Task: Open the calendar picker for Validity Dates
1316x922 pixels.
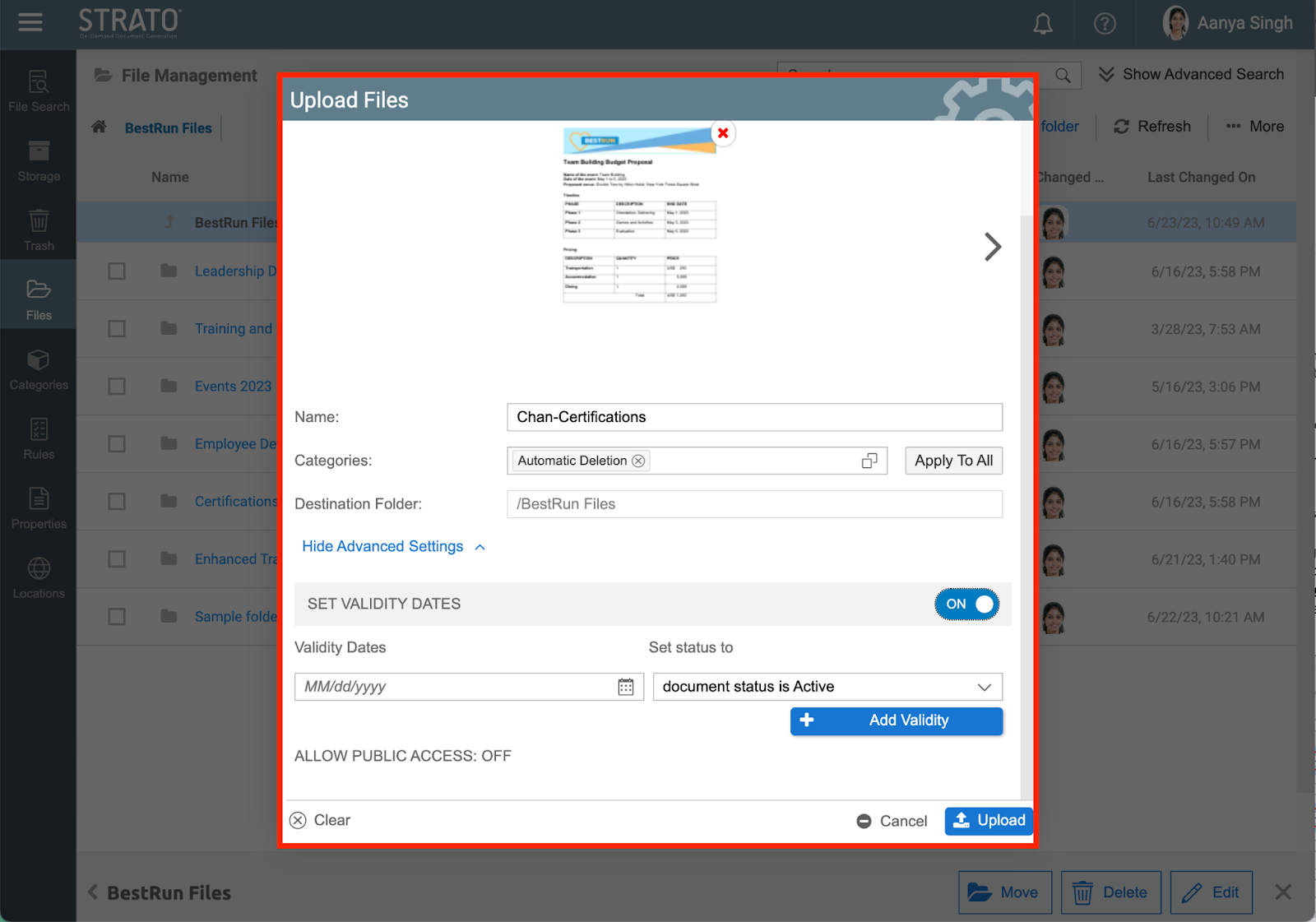Action: 626,687
